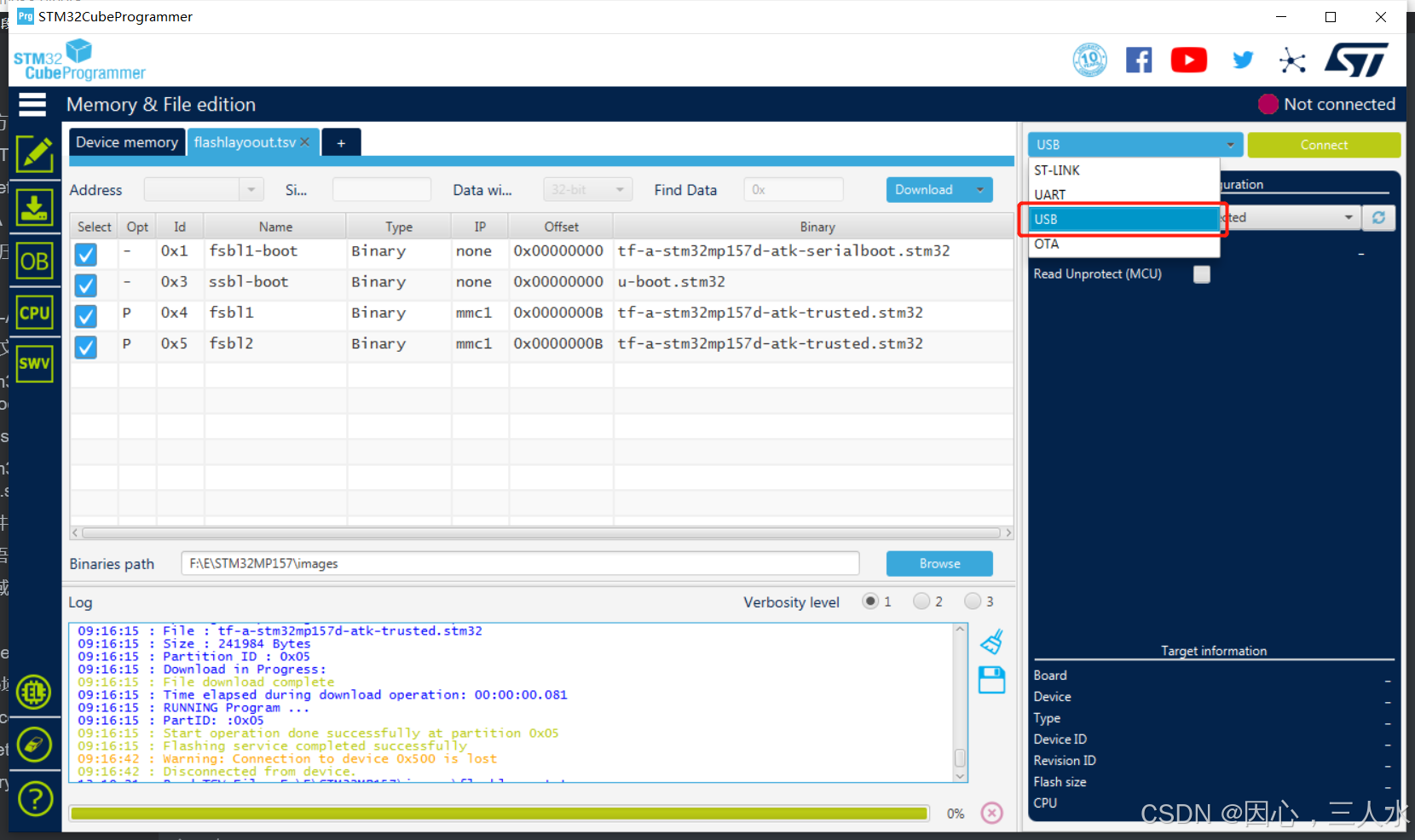1415x840 pixels.
Task: Uncheck the fsbl1 partition row
Action: pos(85,315)
